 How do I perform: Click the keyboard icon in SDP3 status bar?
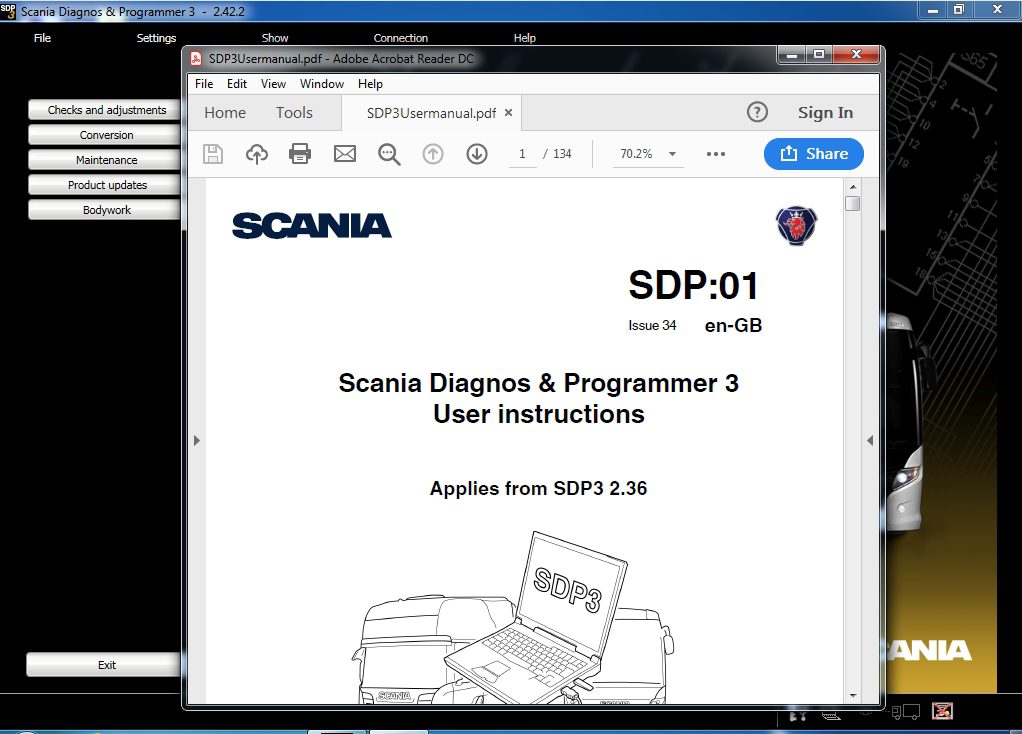click(x=831, y=714)
